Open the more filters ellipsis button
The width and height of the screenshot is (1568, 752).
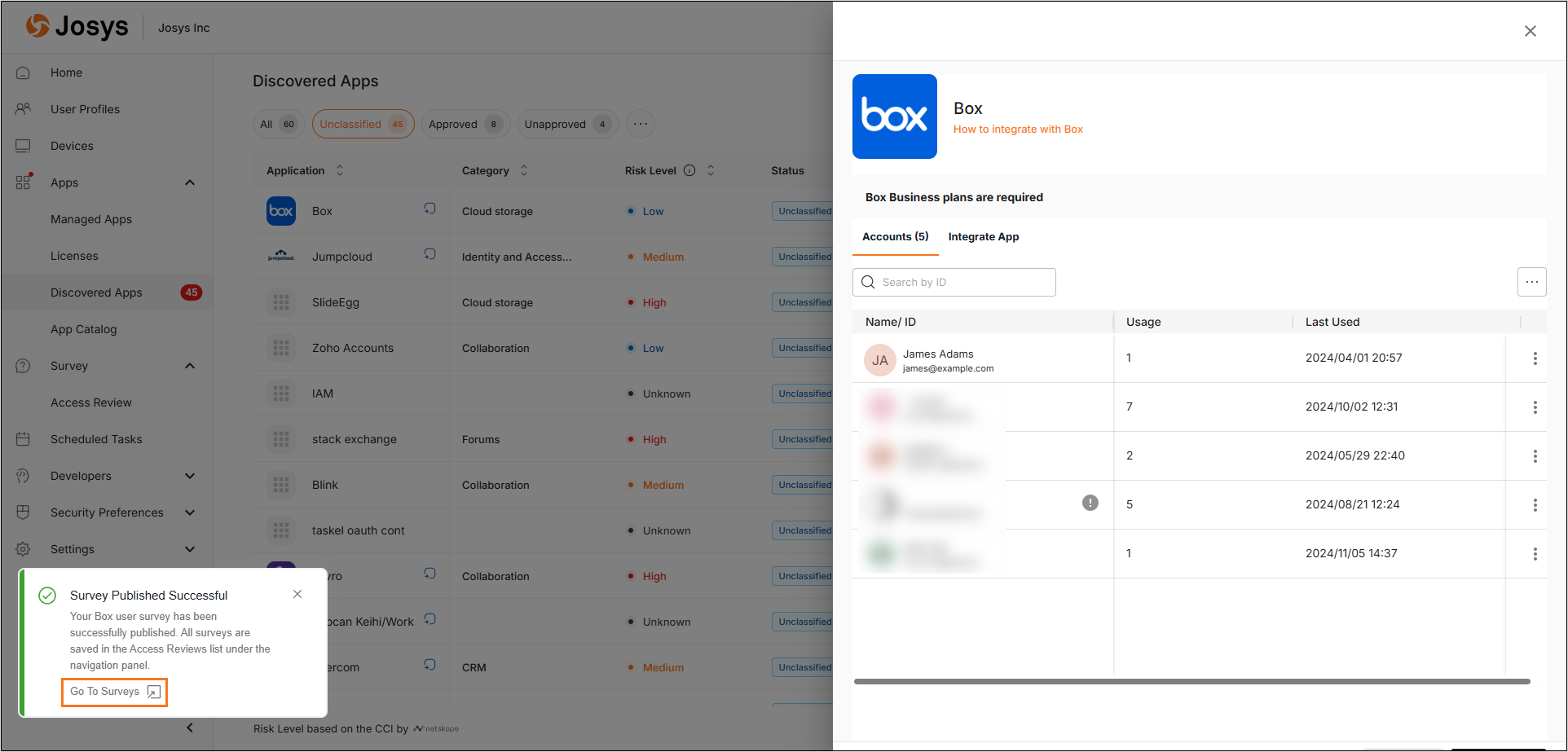(x=641, y=124)
